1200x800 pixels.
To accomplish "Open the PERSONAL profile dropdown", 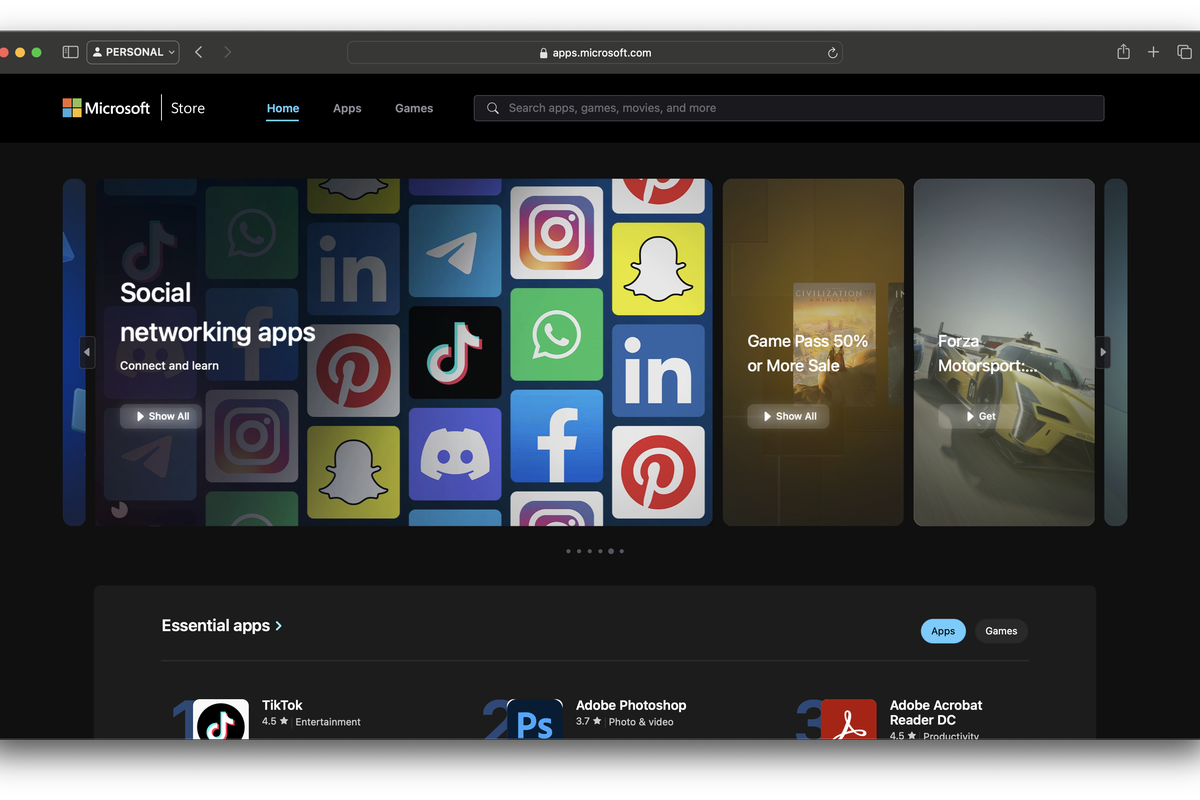I will pos(132,51).
